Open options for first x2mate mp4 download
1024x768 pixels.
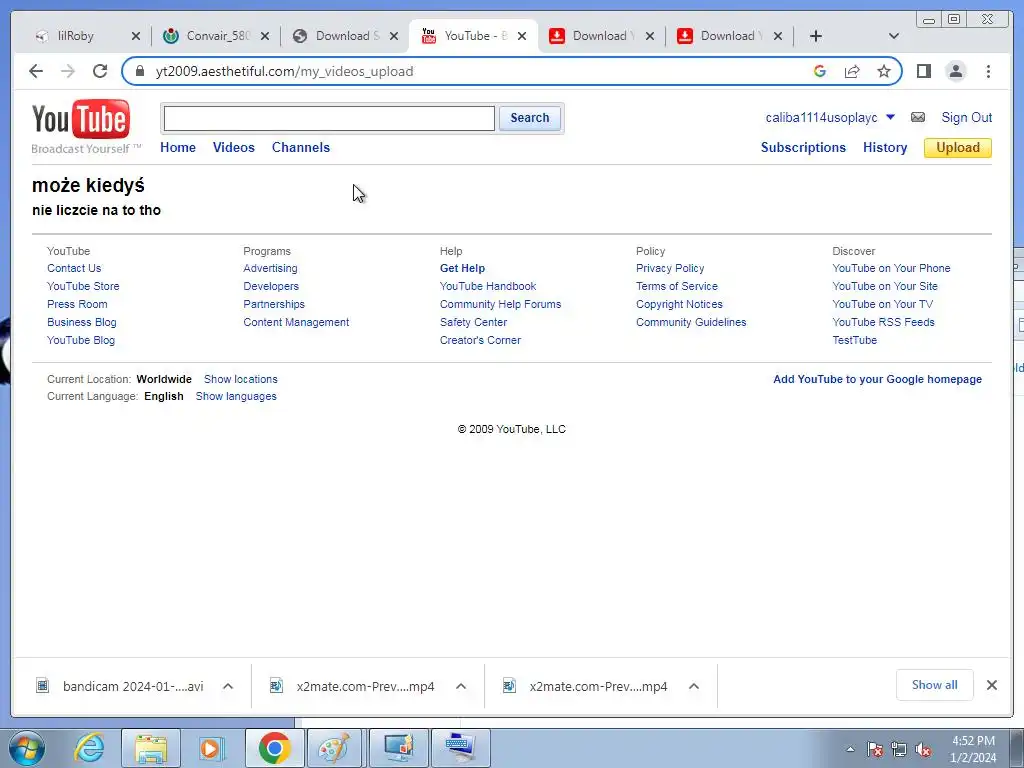pyautogui.click(x=461, y=686)
